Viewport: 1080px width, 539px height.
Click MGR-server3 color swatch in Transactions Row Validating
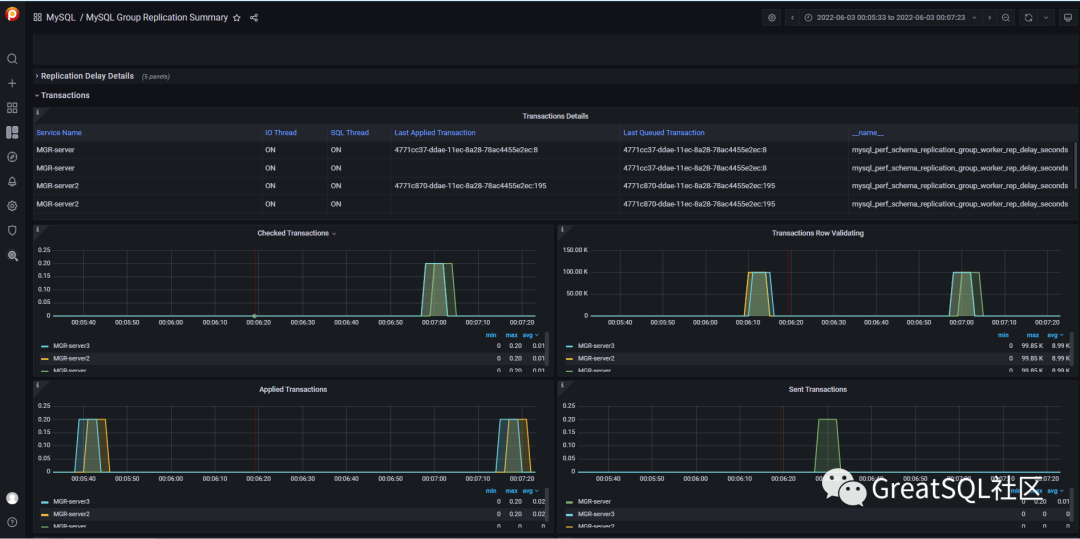pos(568,346)
